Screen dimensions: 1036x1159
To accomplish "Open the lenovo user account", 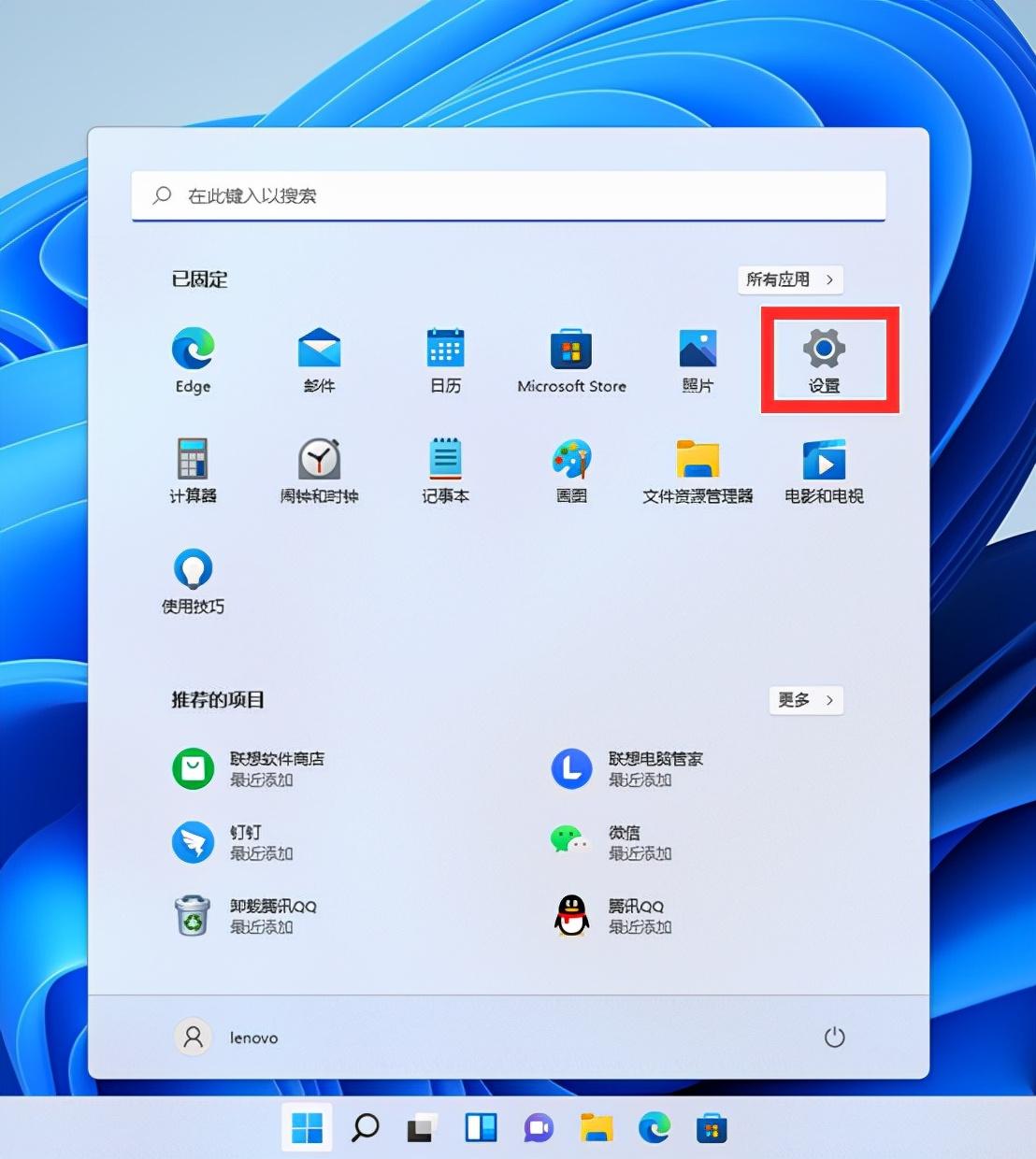I will (226, 1037).
